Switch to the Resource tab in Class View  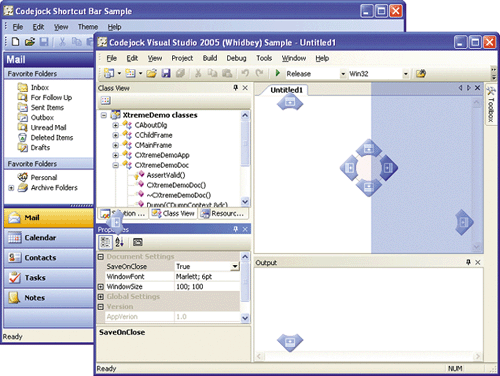pyautogui.click(x=224, y=213)
